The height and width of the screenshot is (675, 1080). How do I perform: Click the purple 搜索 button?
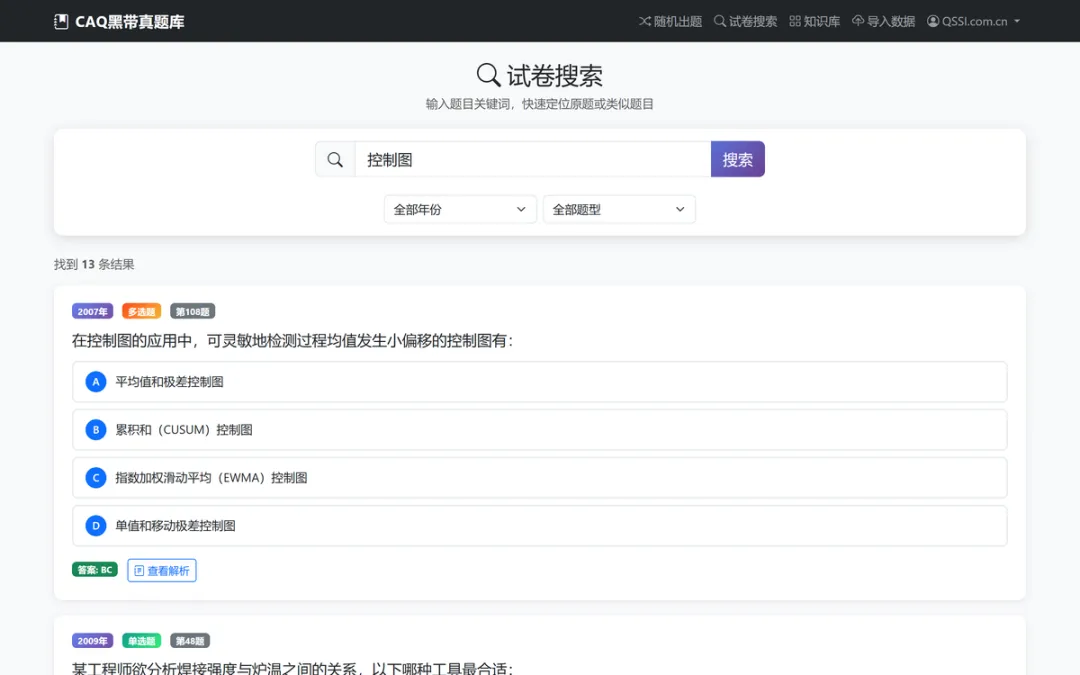pyautogui.click(x=738, y=160)
